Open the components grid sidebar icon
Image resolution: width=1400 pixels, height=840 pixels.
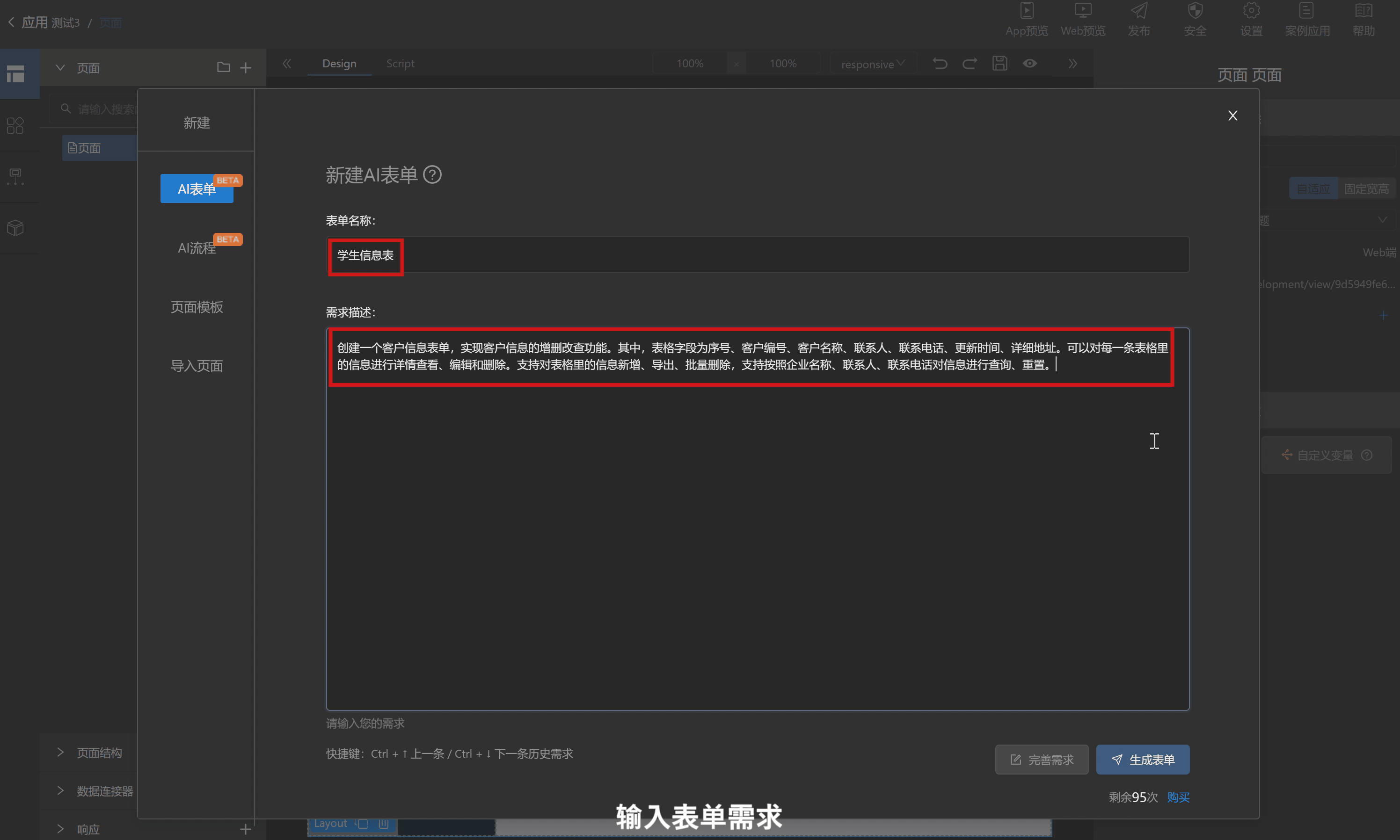point(15,125)
